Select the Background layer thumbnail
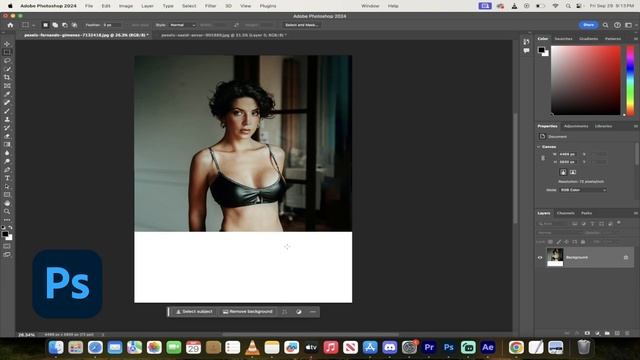The height and width of the screenshot is (360, 640). [555, 257]
